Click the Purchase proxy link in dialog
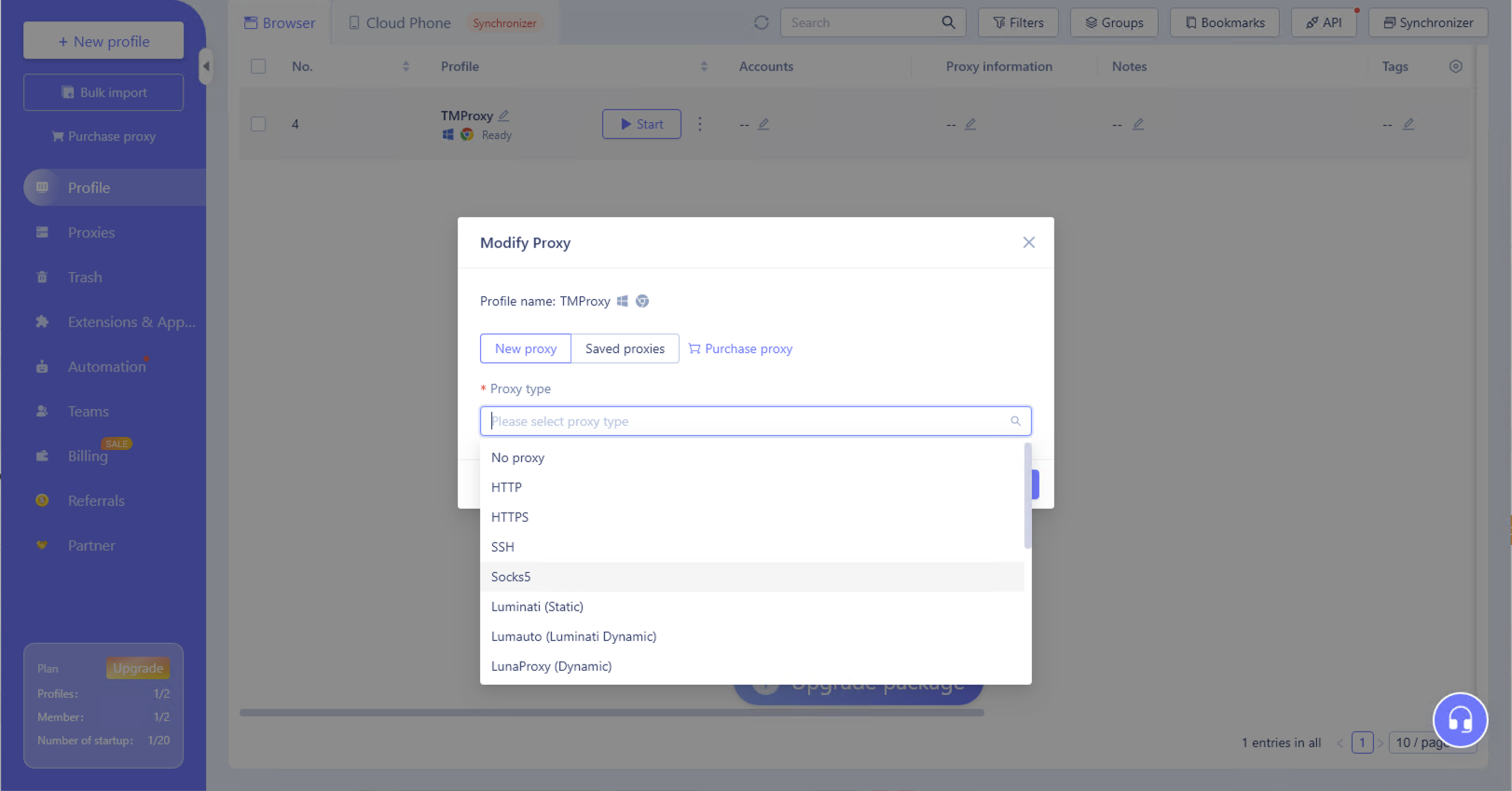 741,348
